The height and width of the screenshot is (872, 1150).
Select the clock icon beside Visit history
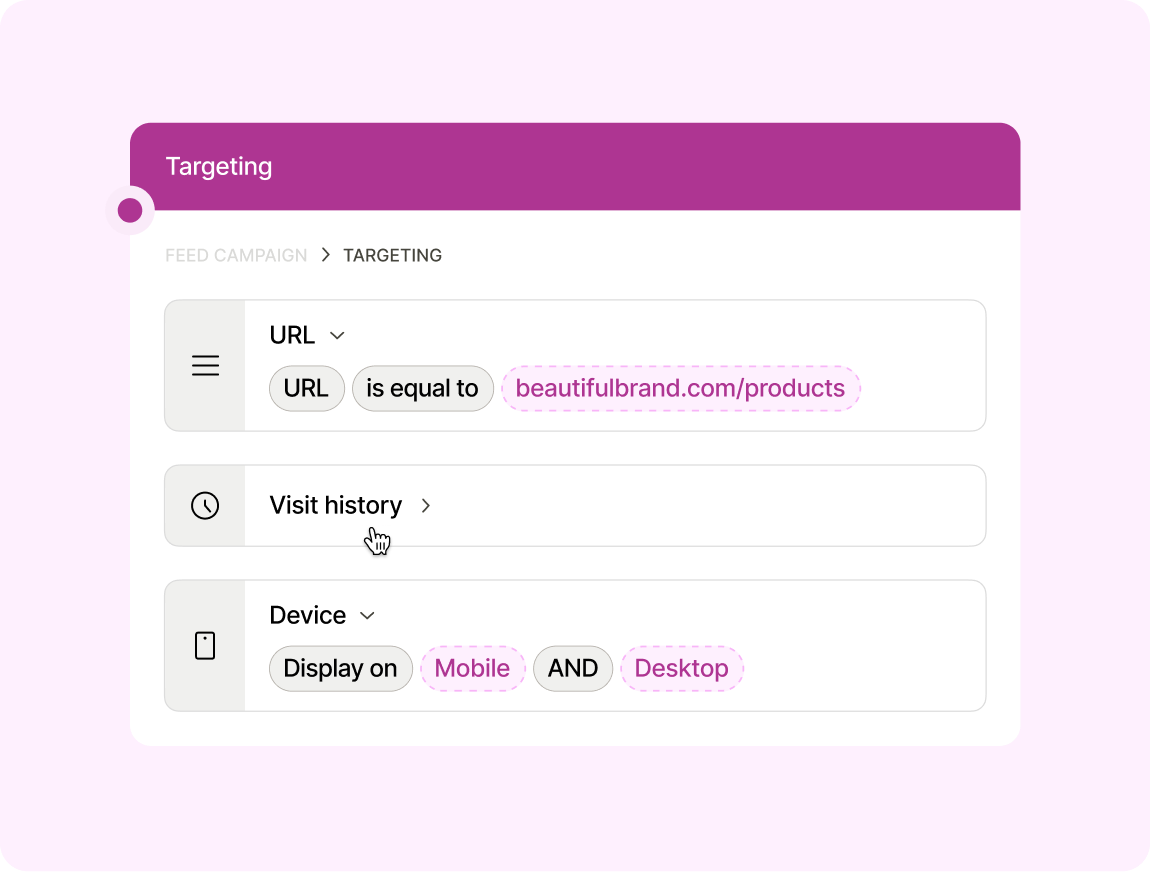205,505
